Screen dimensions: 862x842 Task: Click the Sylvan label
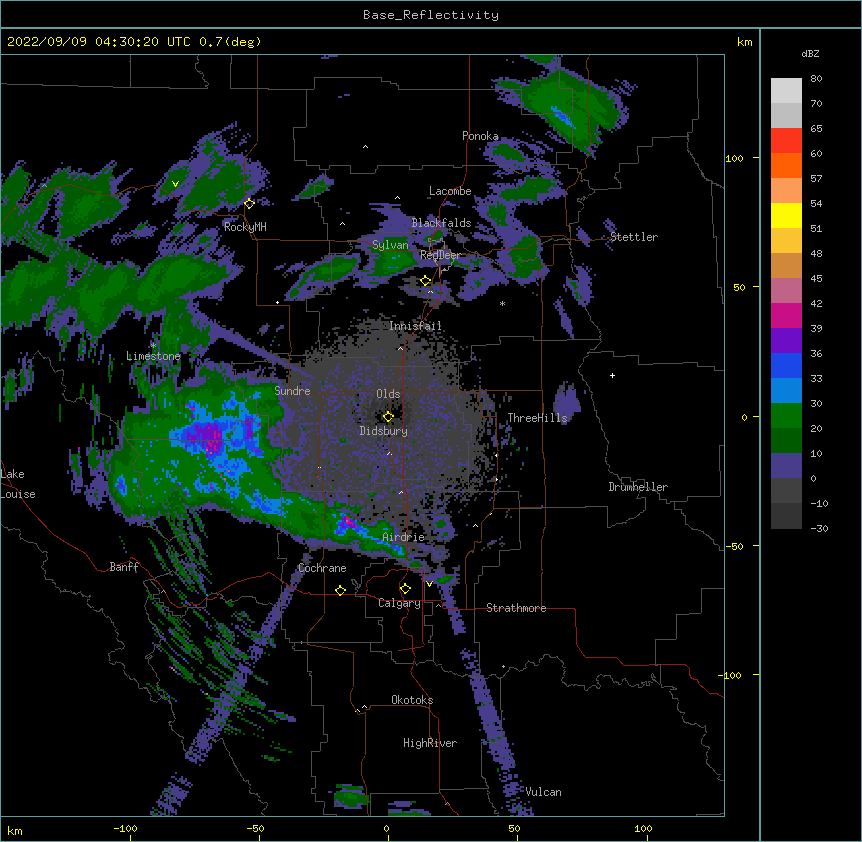[390, 245]
